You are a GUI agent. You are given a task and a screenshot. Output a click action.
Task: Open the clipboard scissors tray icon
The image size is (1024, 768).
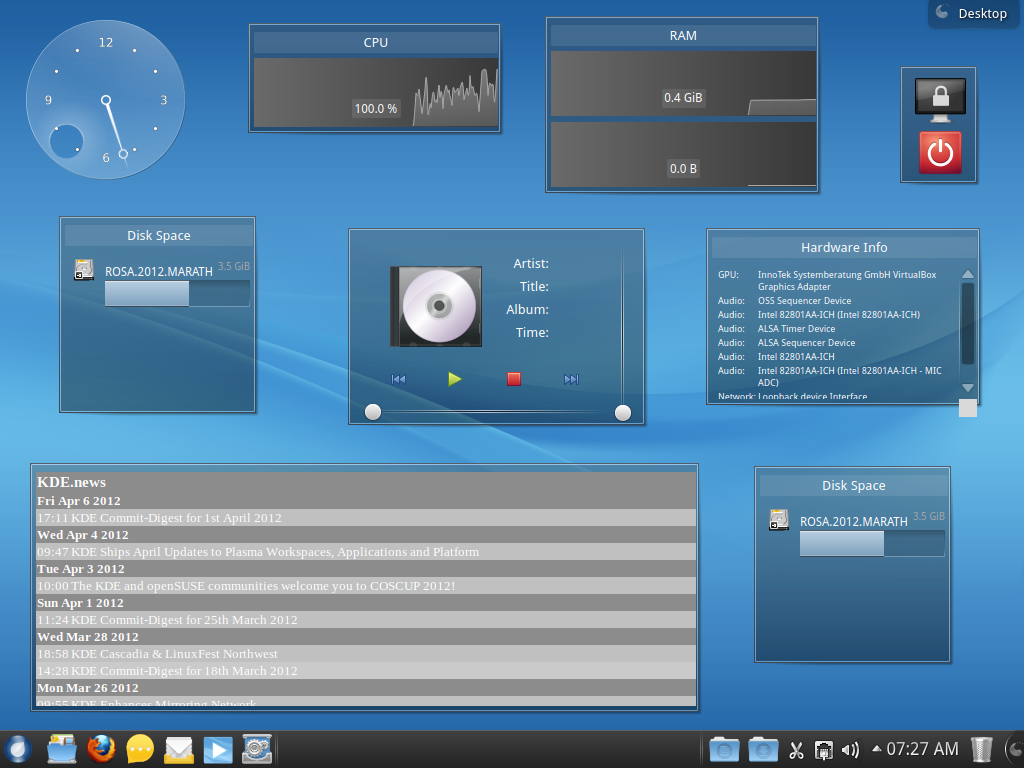(x=797, y=749)
